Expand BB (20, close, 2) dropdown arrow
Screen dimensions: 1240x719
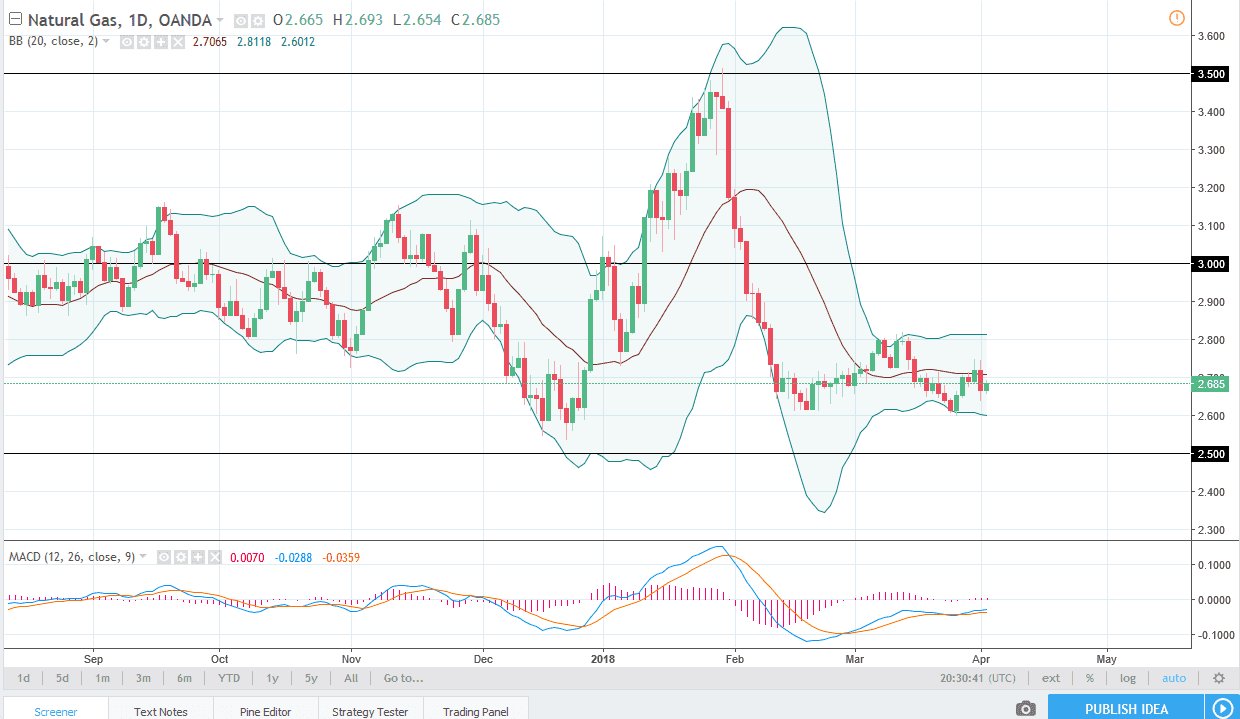(x=108, y=42)
